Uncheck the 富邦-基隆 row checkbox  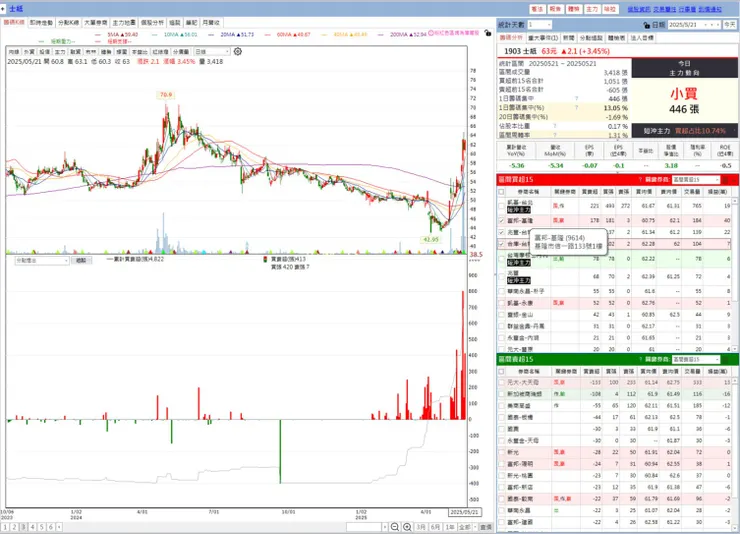(501, 220)
